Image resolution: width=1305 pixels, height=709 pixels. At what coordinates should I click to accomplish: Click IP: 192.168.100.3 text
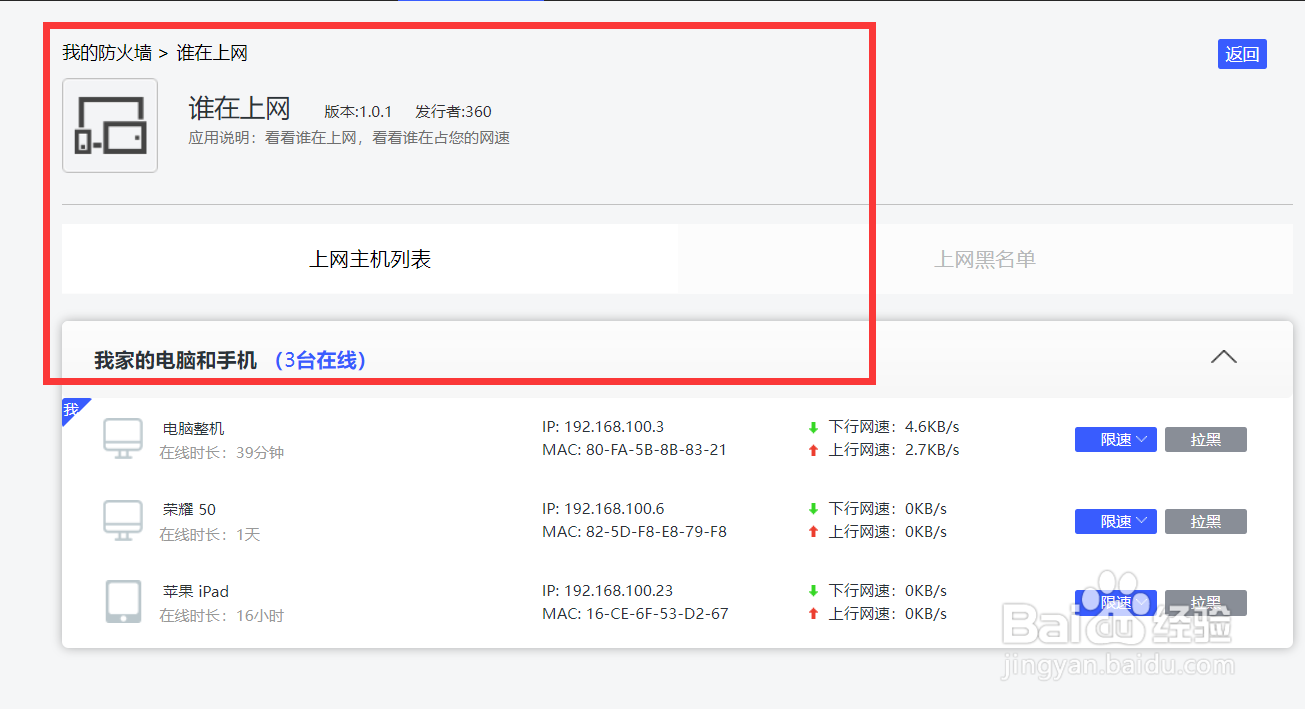pos(603,427)
